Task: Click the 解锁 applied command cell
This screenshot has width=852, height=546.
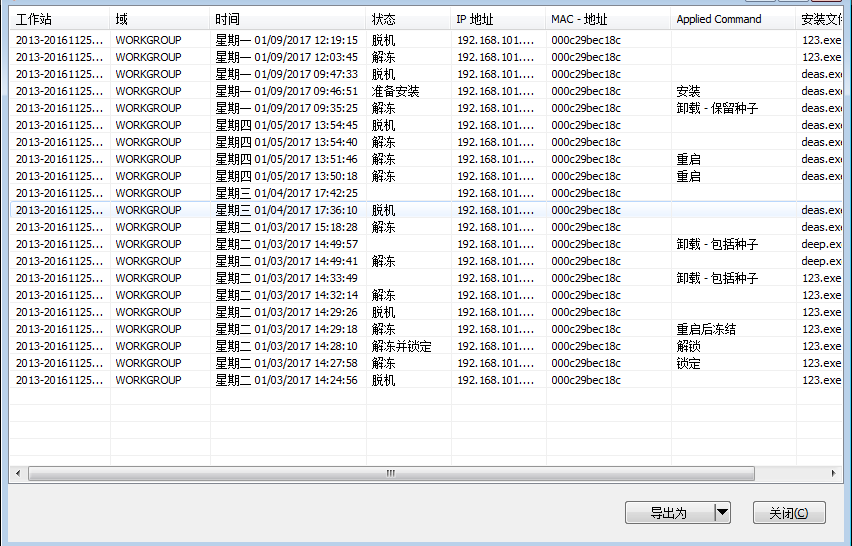Action: [689, 346]
